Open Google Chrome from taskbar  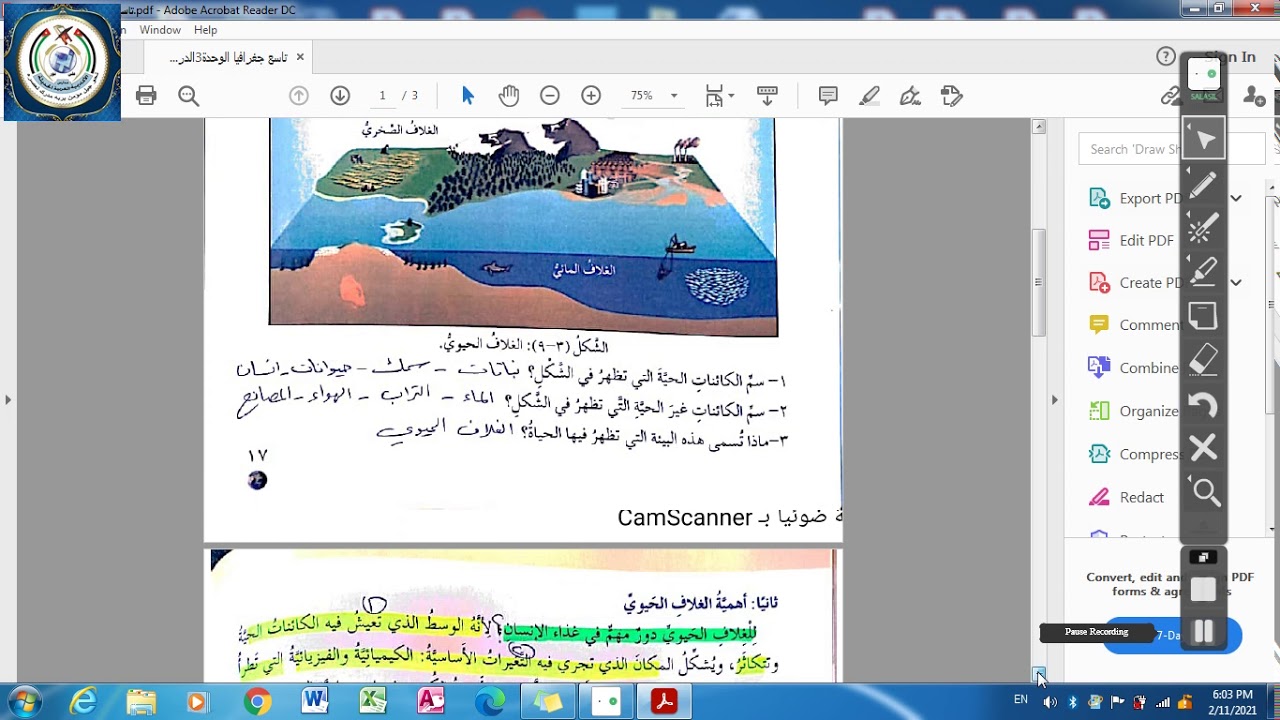pyautogui.click(x=257, y=702)
